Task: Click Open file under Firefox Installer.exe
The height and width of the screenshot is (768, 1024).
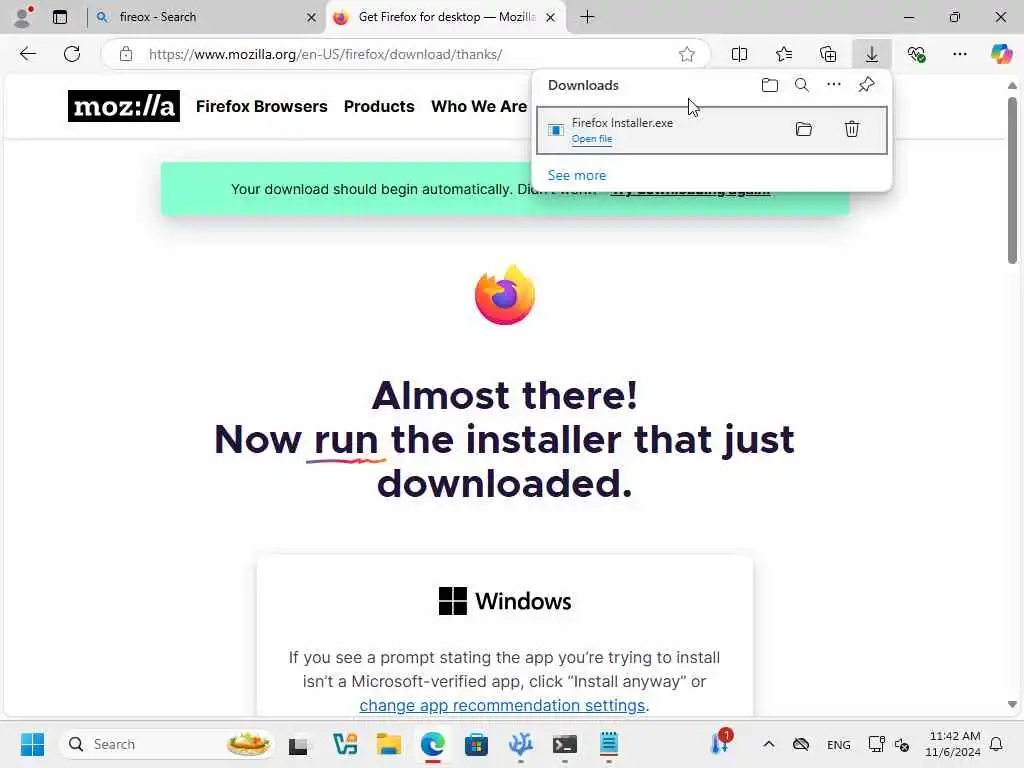Action: coord(592,139)
